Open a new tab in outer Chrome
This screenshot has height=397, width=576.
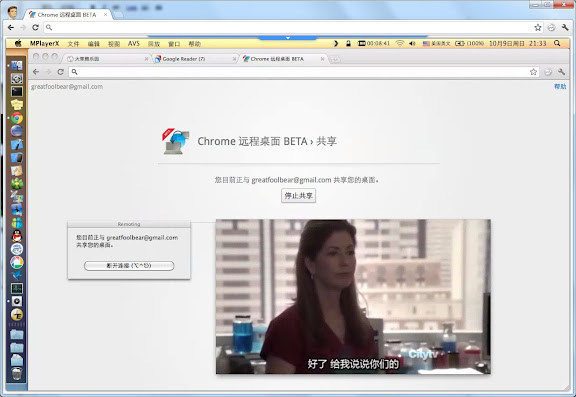[118, 15]
